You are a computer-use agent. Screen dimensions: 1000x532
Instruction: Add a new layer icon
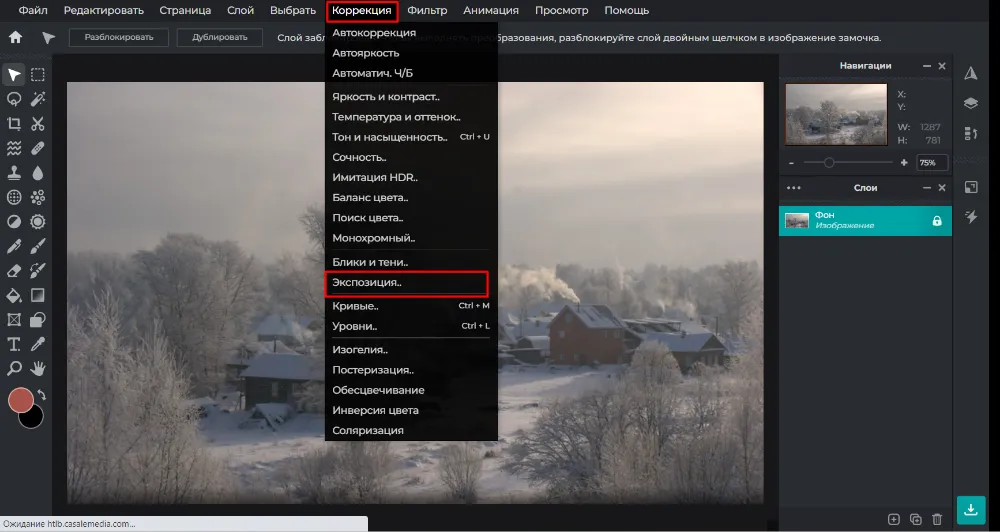click(x=893, y=519)
